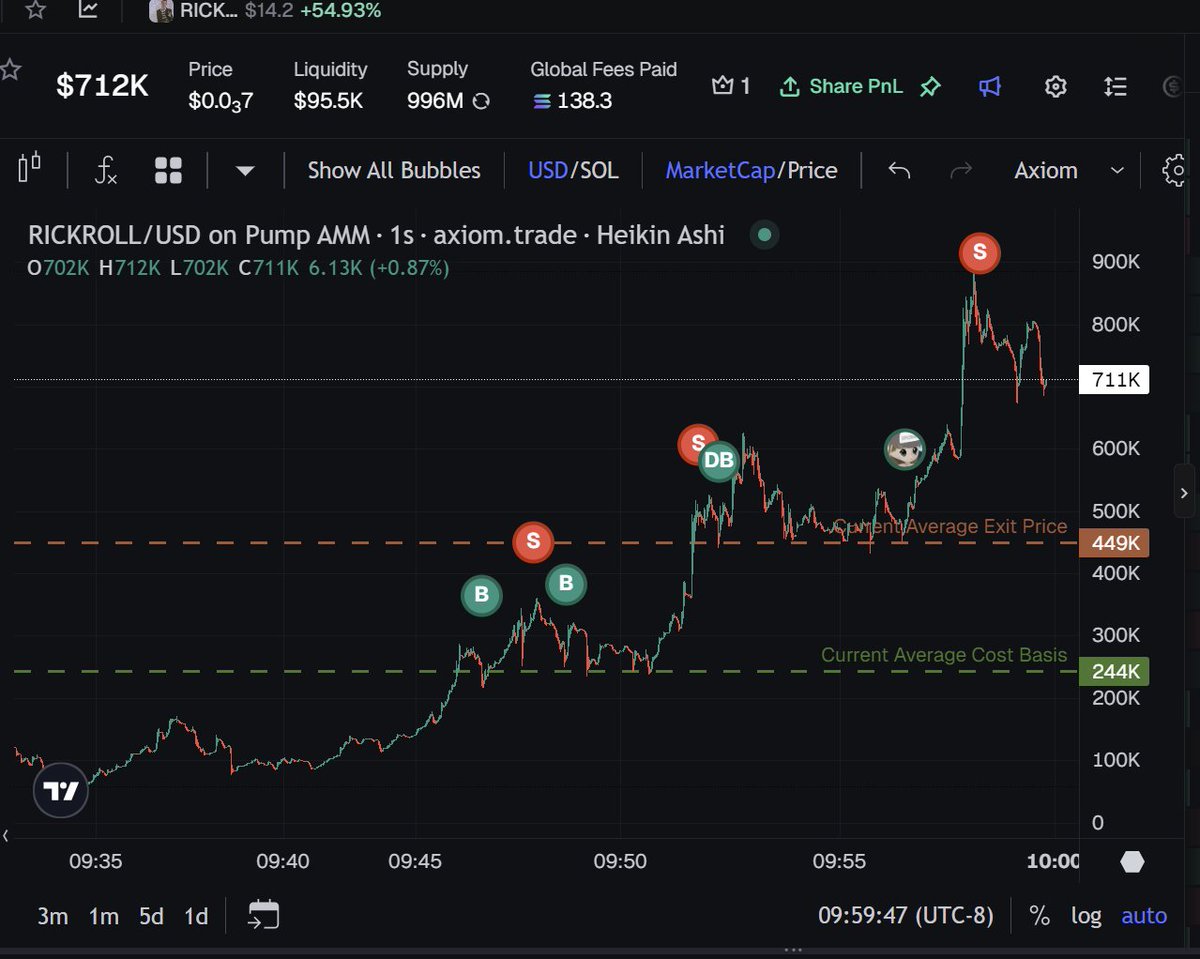Open the line chart icon in top bar
1200x959 pixels.
click(x=89, y=10)
